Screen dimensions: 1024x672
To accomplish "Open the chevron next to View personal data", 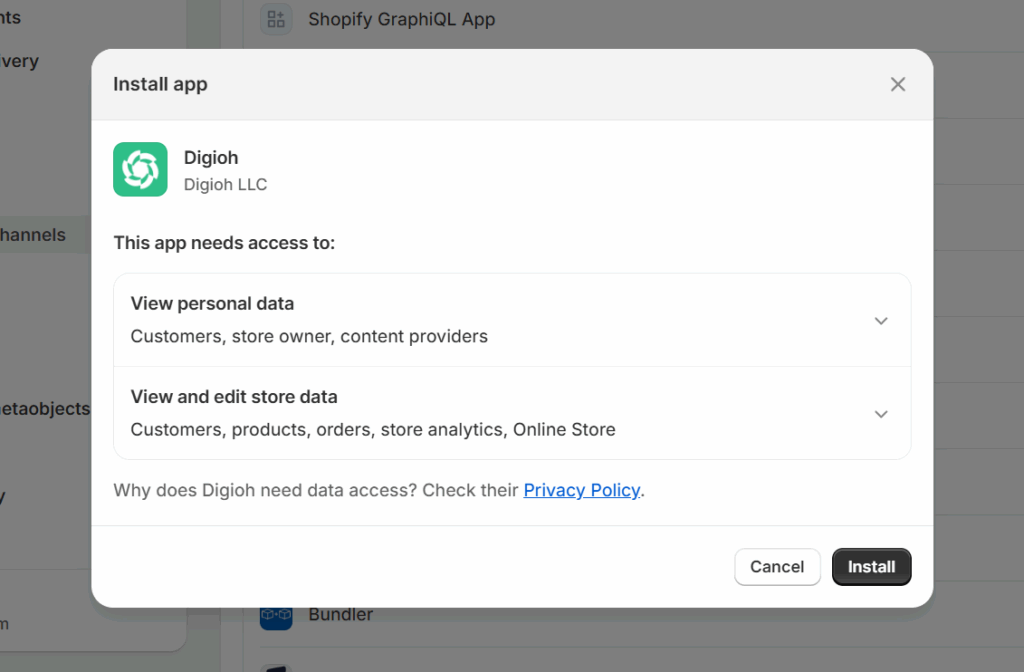I will (x=881, y=320).
